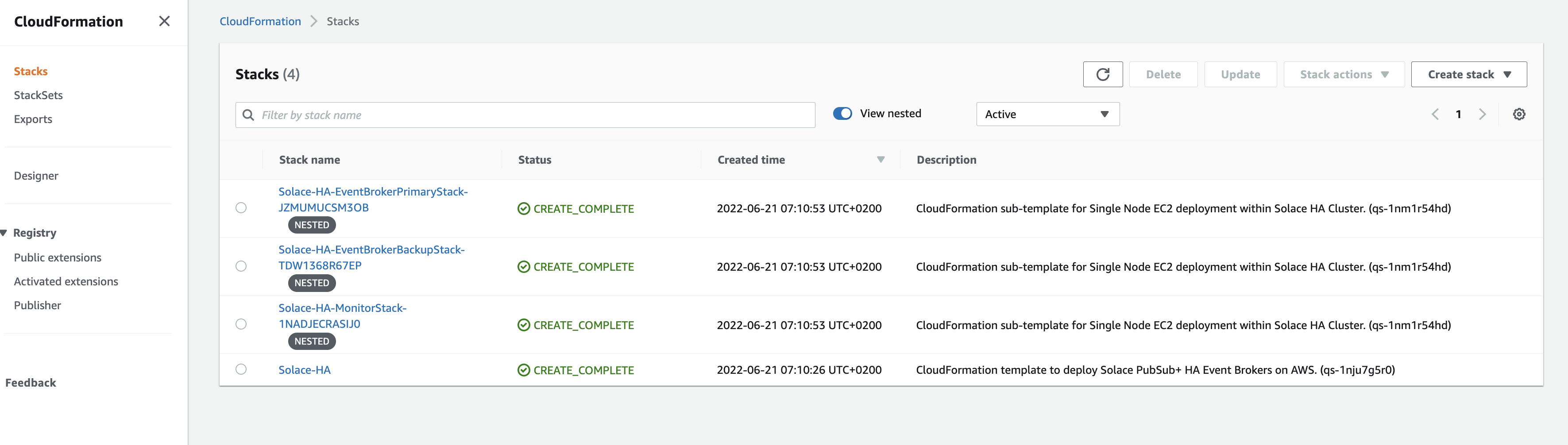The height and width of the screenshot is (445, 1568).
Task: Click status check icon for EventBrokerPrimaryStack row
Action: pyautogui.click(x=523, y=208)
